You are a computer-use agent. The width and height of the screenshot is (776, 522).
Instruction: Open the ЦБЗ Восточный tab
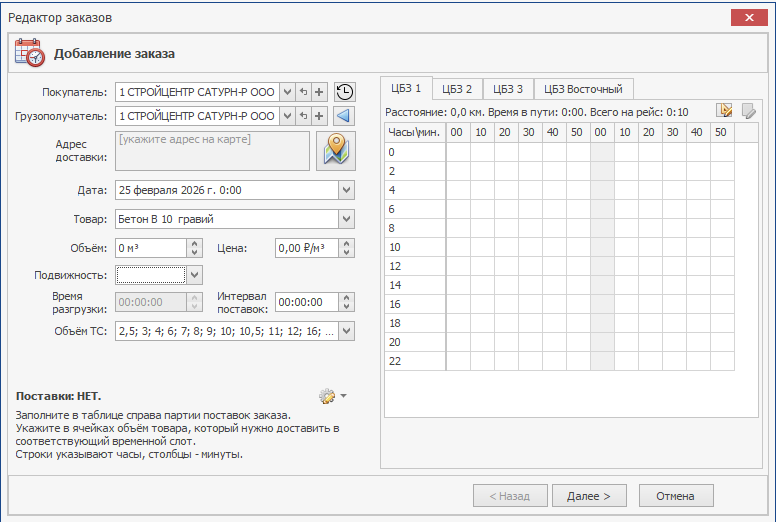[x=583, y=88]
